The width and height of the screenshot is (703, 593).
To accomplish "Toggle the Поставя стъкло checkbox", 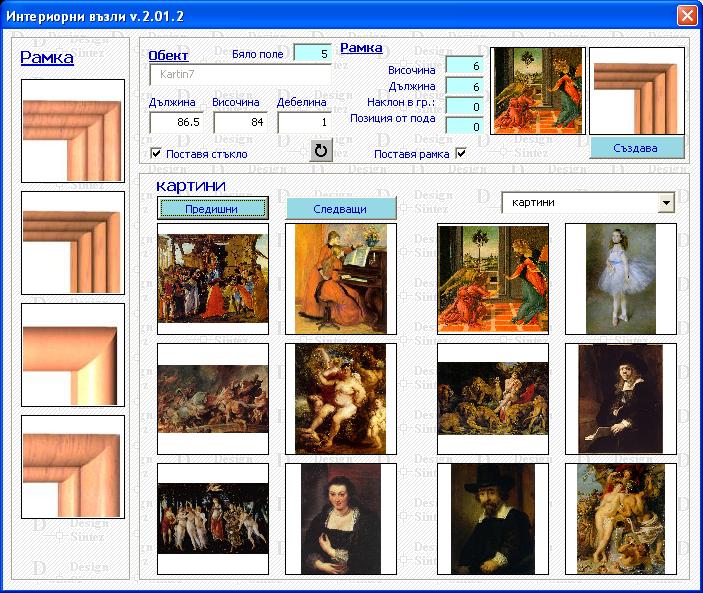I will click(156, 154).
